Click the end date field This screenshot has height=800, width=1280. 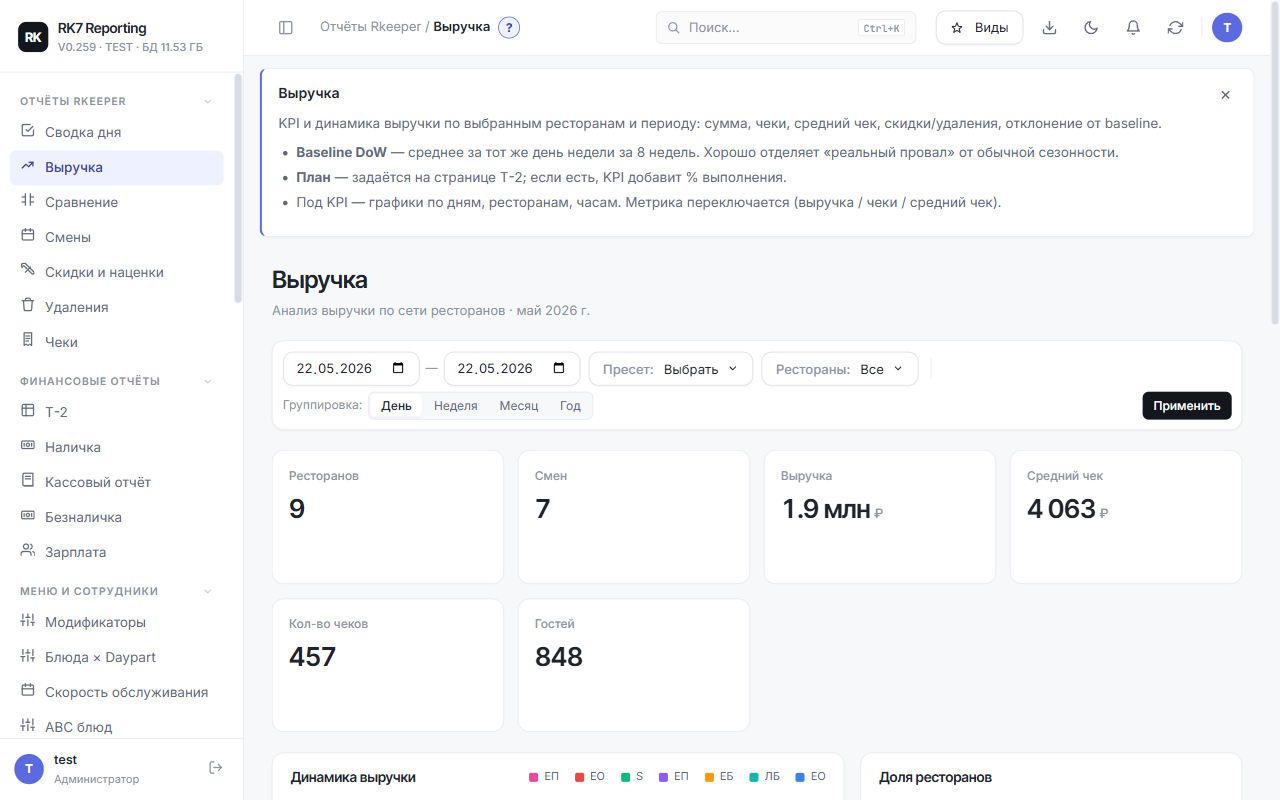[x=512, y=369]
